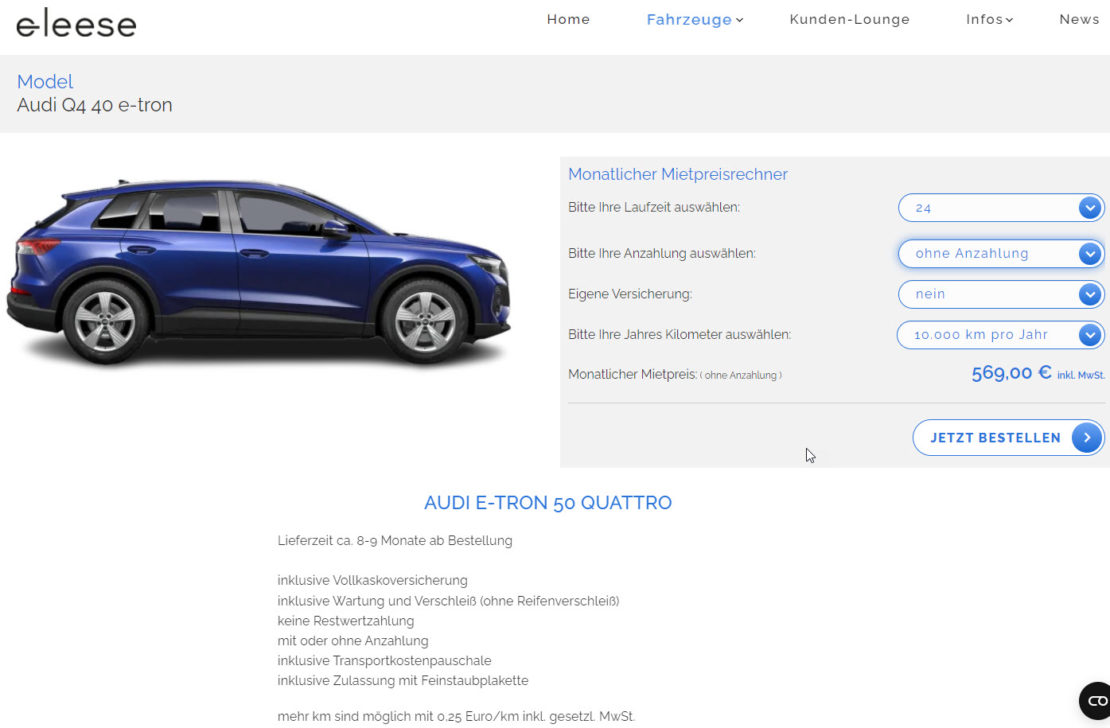Open the Kunden-Lounge page

[x=849, y=19]
